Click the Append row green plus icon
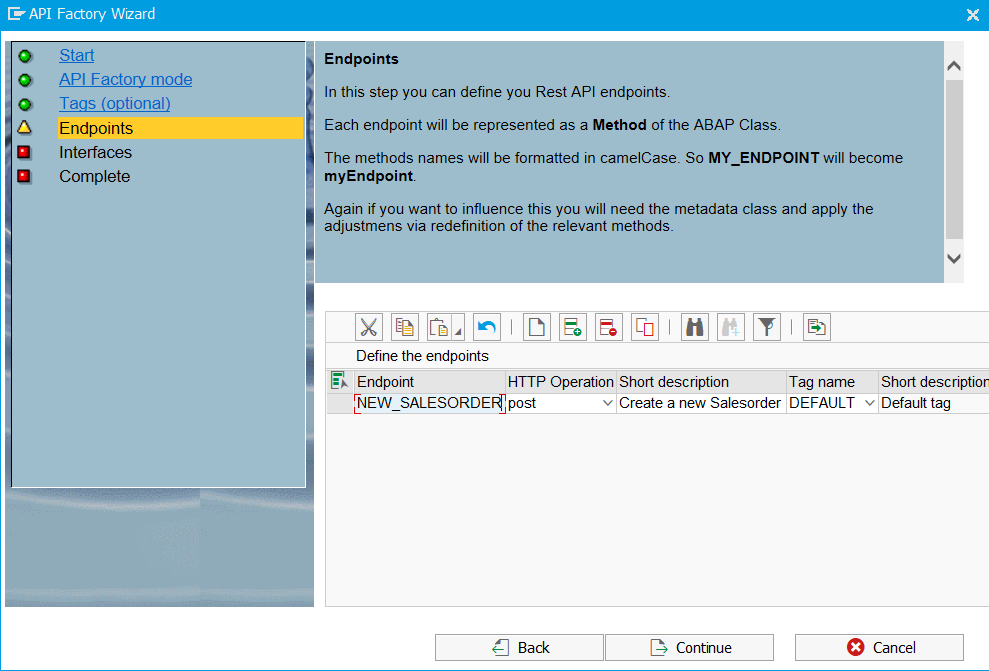 573,327
